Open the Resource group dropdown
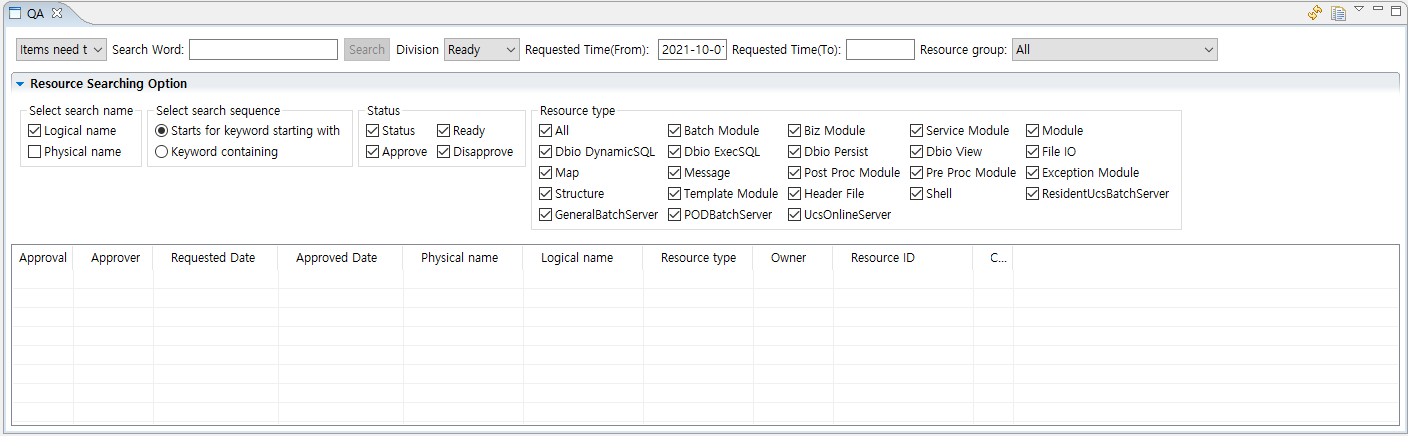The width and height of the screenshot is (1408, 436). click(x=1114, y=50)
